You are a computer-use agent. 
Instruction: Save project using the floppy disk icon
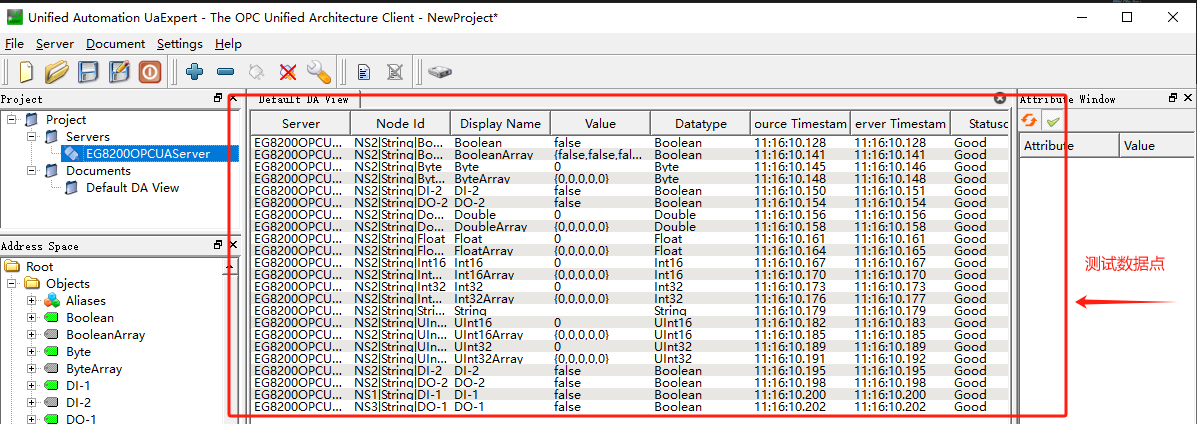[88, 72]
